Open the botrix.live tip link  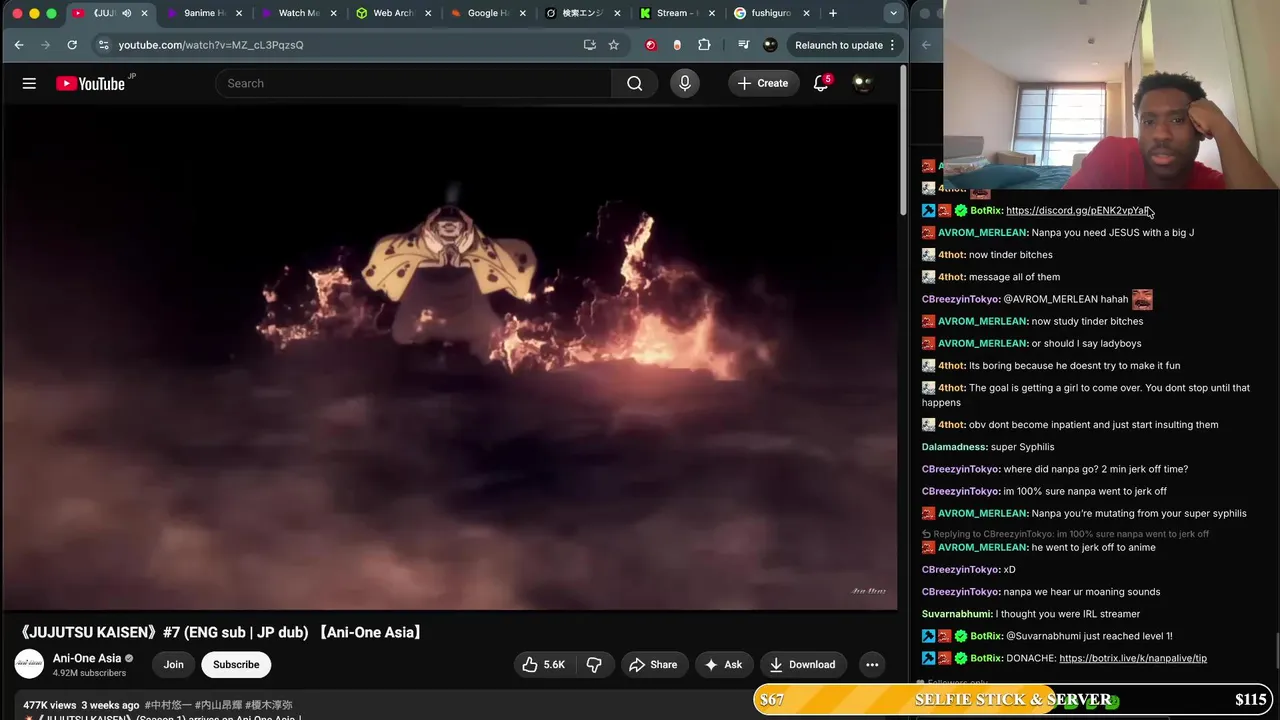click(1133, 659)
